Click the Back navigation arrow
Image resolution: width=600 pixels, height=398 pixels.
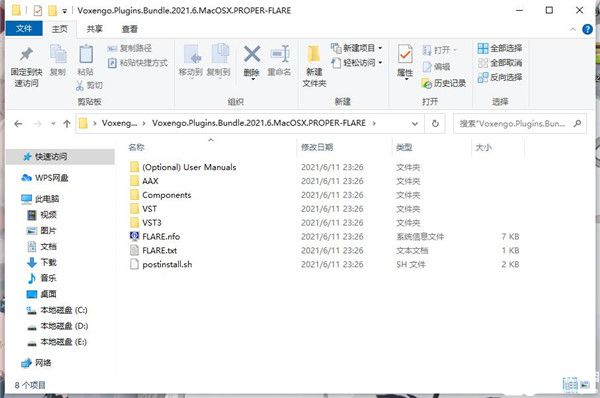click(18, 124)
